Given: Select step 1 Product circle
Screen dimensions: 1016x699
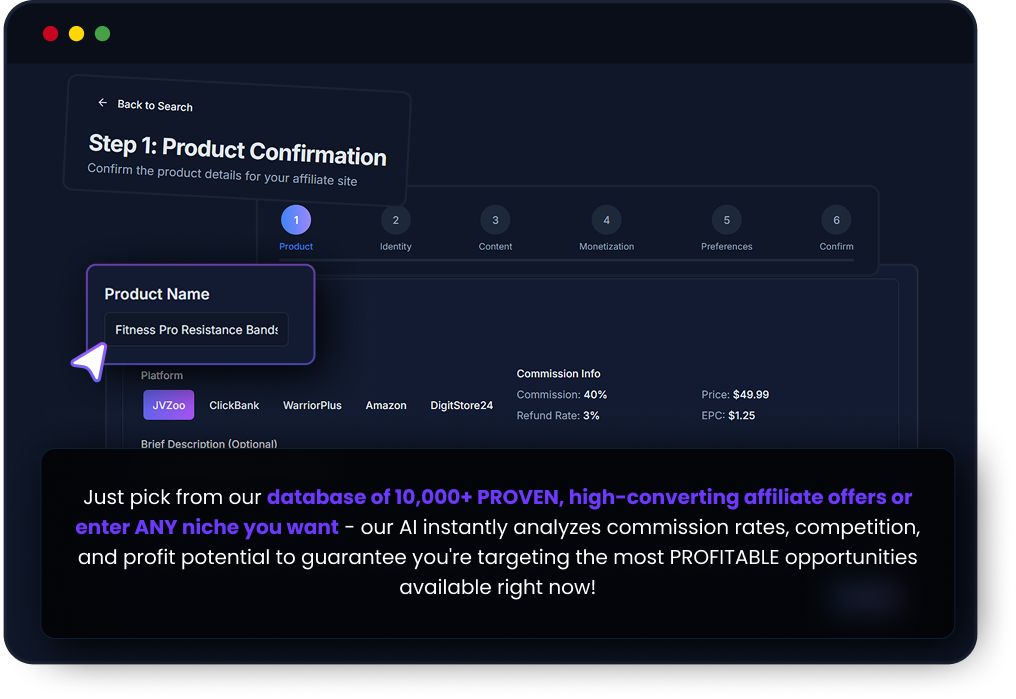Looking at the screenshot, I should pyautogui.click(x=296, y=220).
